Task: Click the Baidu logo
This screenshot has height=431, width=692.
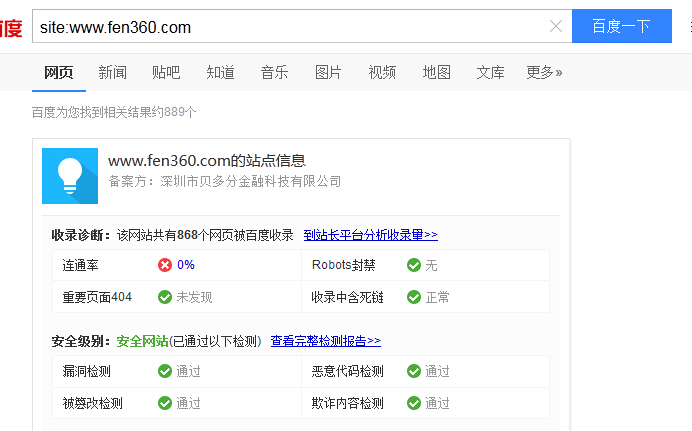Action: point(10,28)
